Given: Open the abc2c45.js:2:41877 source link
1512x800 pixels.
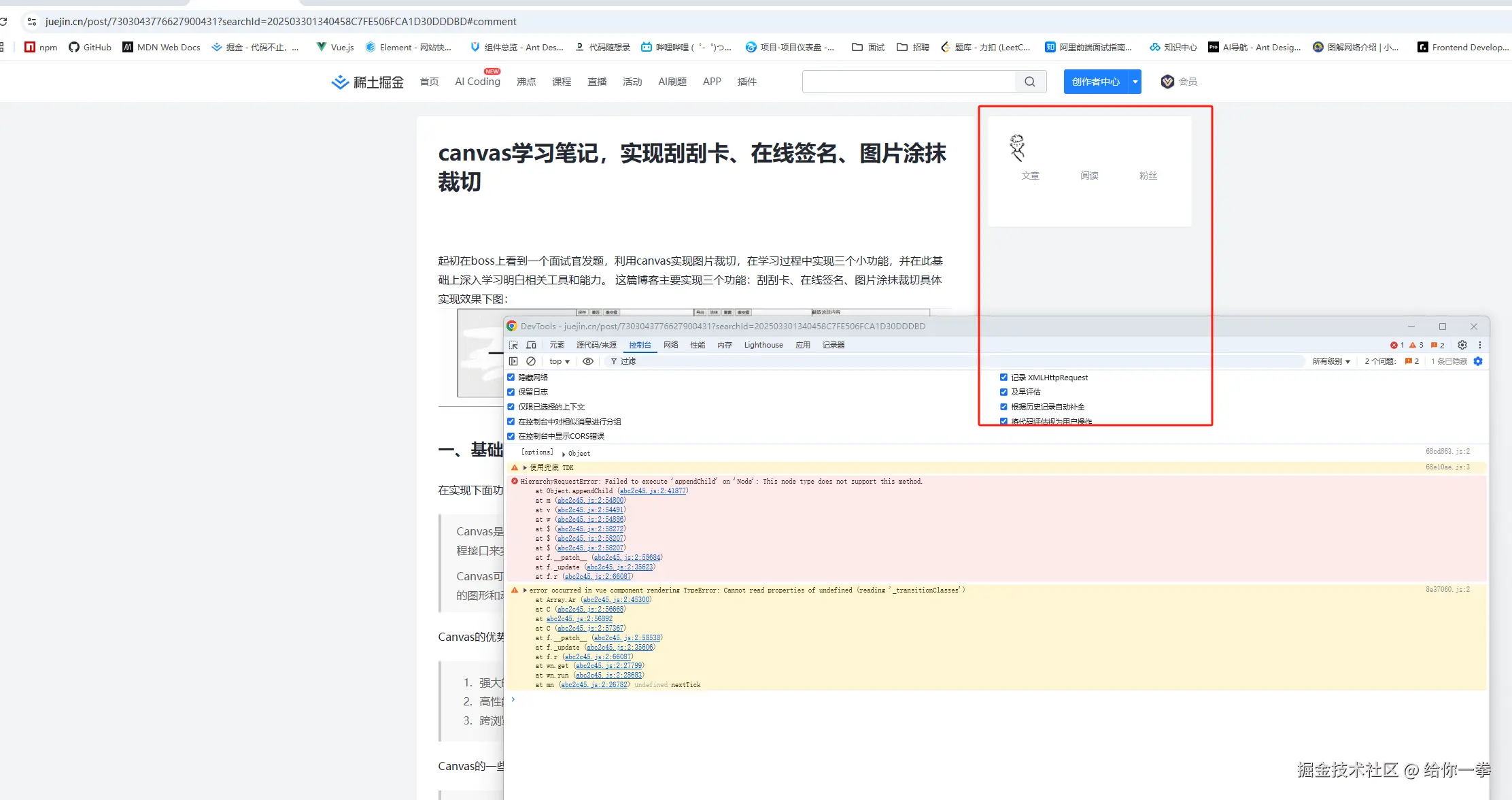Looking at the screenshot, I should click(x=652, y=490).
